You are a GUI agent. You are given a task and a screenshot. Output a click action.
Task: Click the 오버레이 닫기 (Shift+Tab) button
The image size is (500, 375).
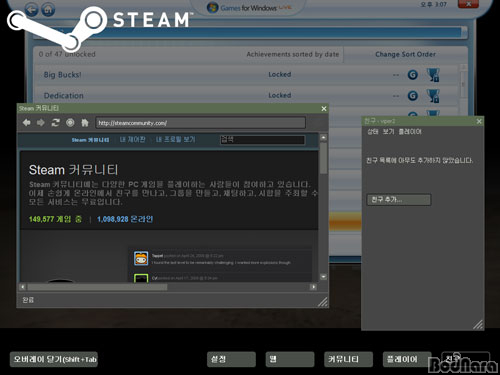[54, 359]
